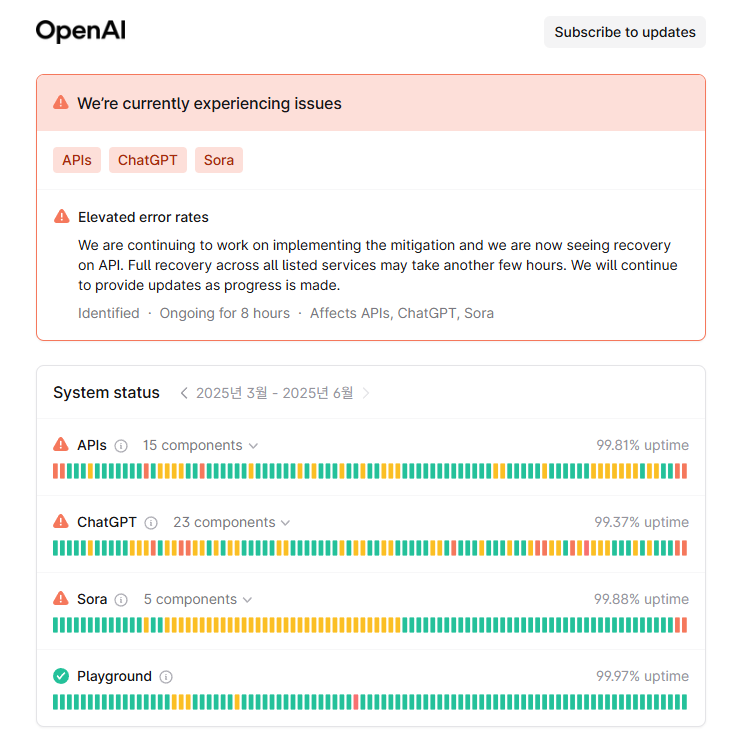Viewport: 737px width, 742px height.
Task: Click the last red bar in APIs uptime
Action: click(x=684, y=471)
